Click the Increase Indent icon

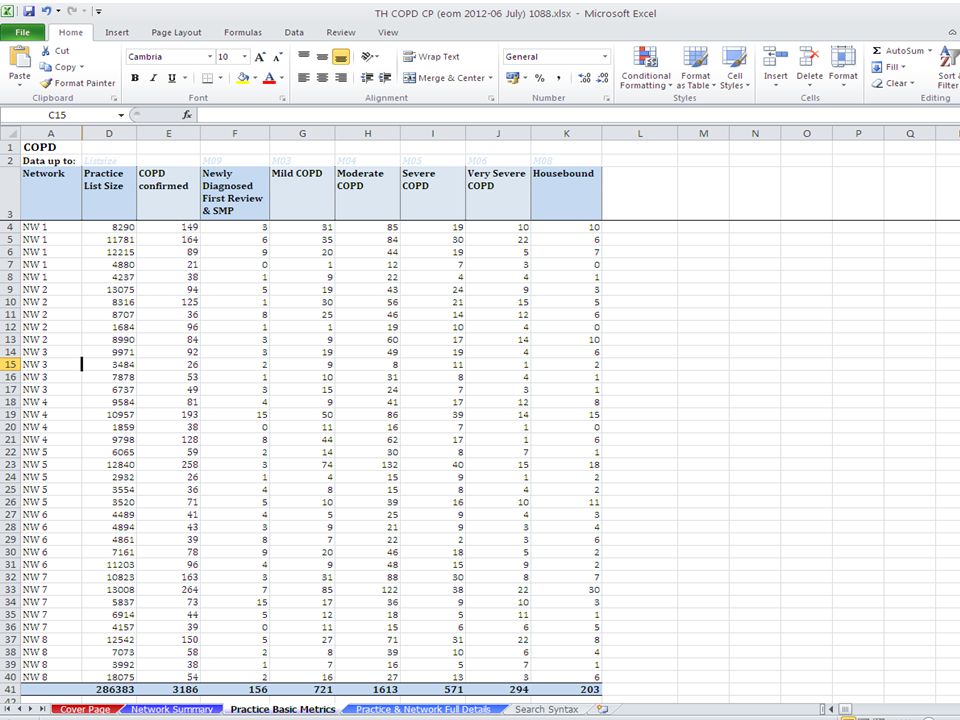click(385, 78)
